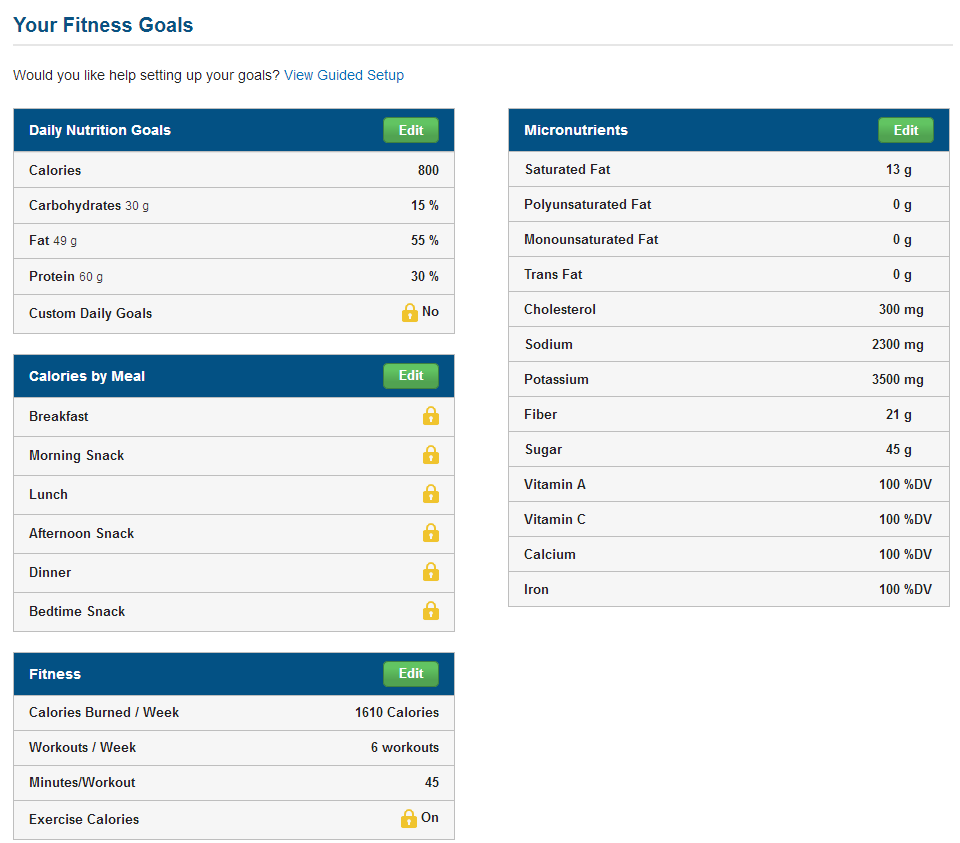Click the Your Fitness Goals heading

tap(103, 25)
